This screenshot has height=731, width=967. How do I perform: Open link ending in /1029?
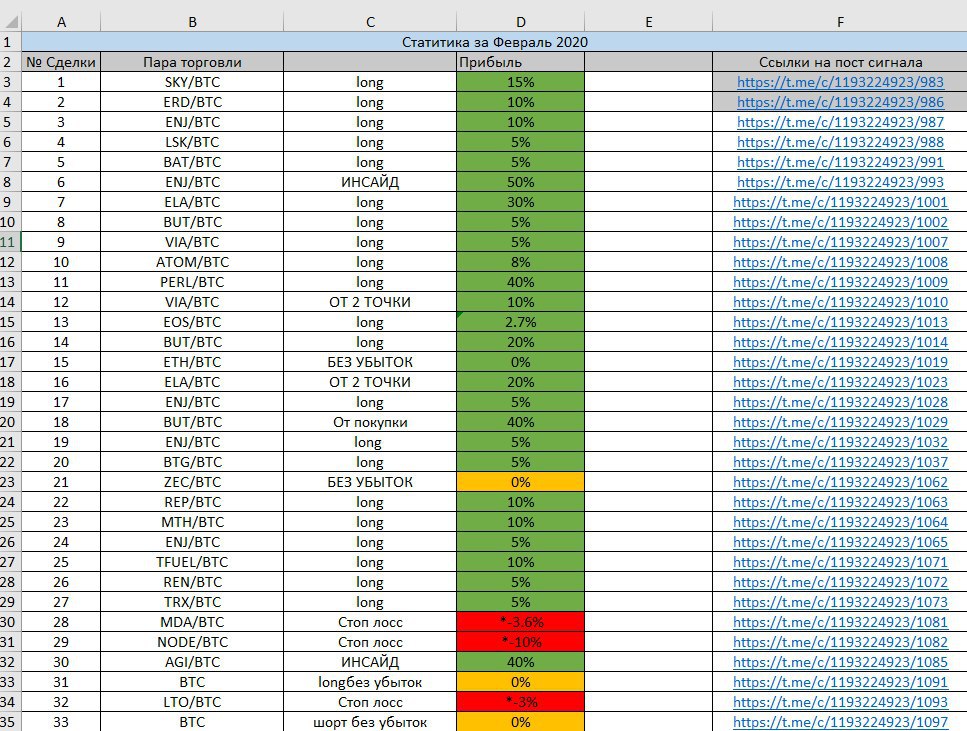[840, 422]
